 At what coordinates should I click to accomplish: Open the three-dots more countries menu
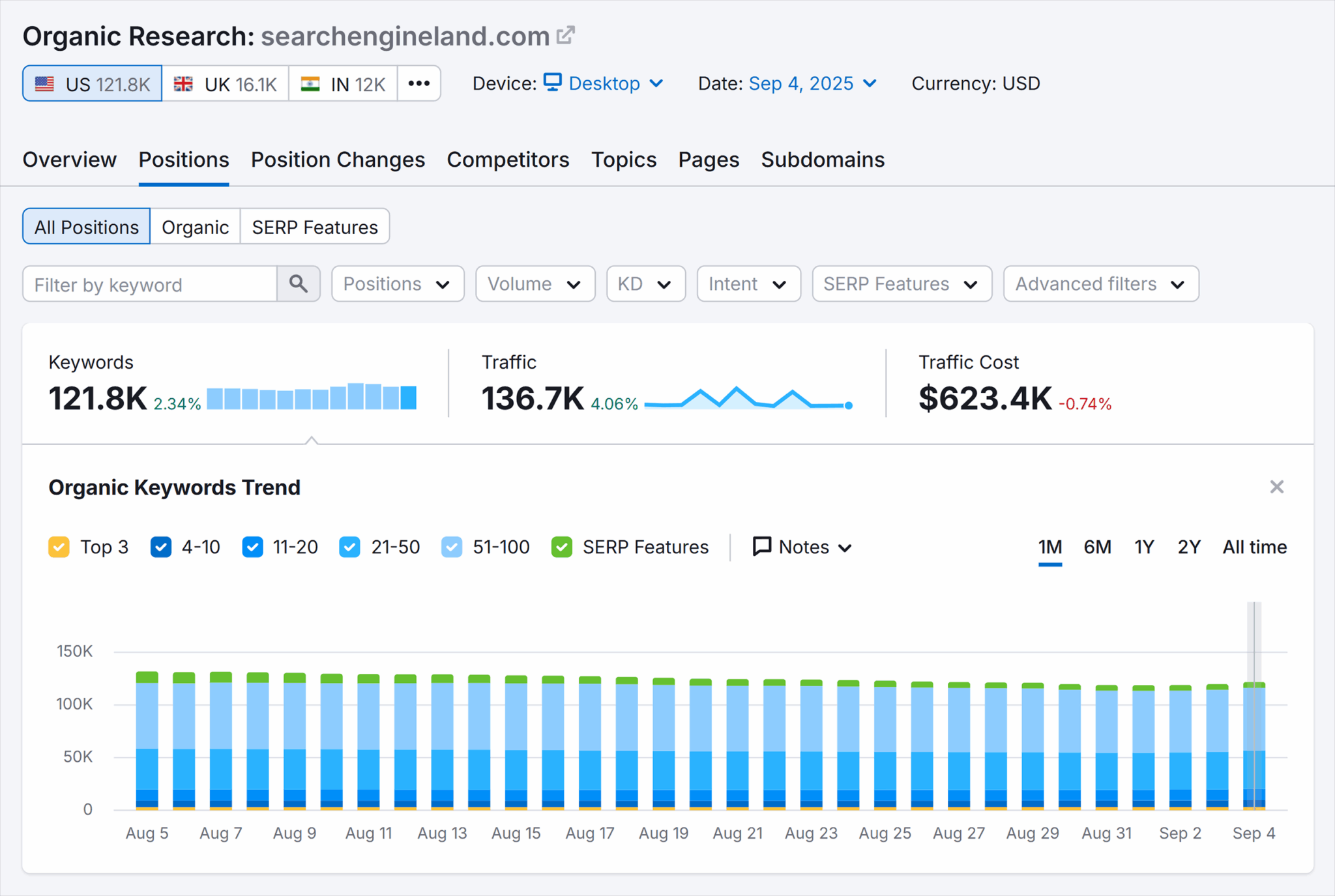point(418,83)
